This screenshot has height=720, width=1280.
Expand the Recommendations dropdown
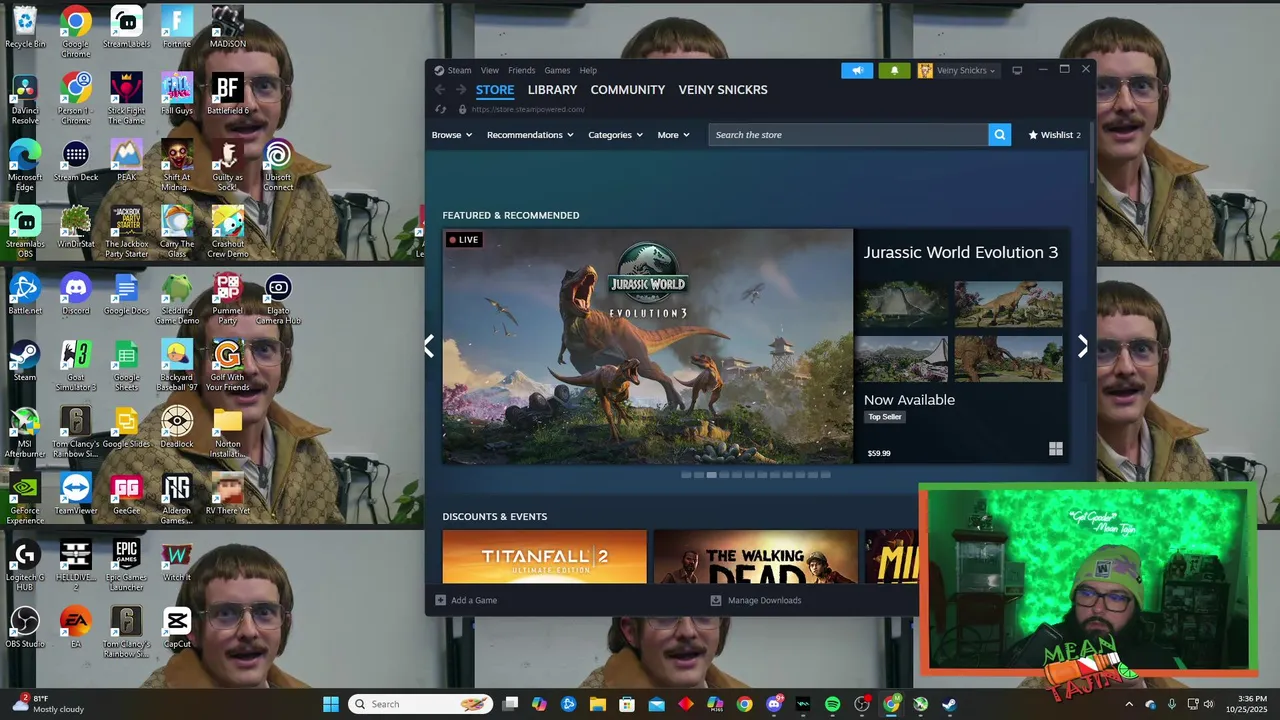(530, 135)
